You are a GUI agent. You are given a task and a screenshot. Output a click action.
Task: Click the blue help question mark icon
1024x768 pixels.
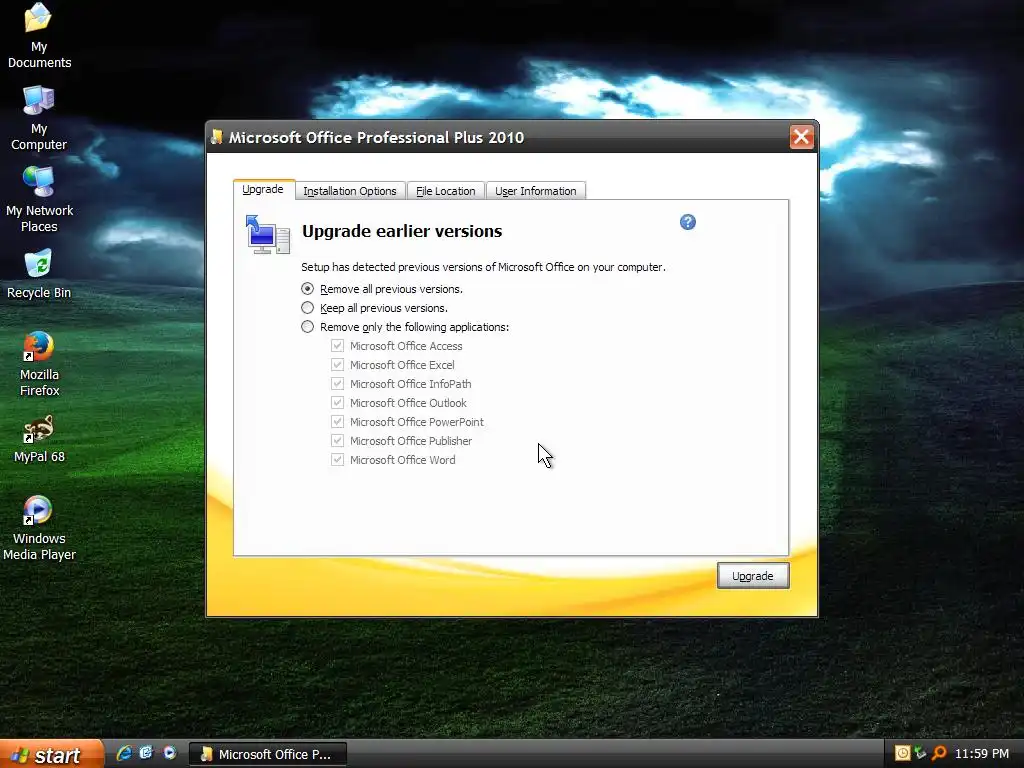coord(688,222)
